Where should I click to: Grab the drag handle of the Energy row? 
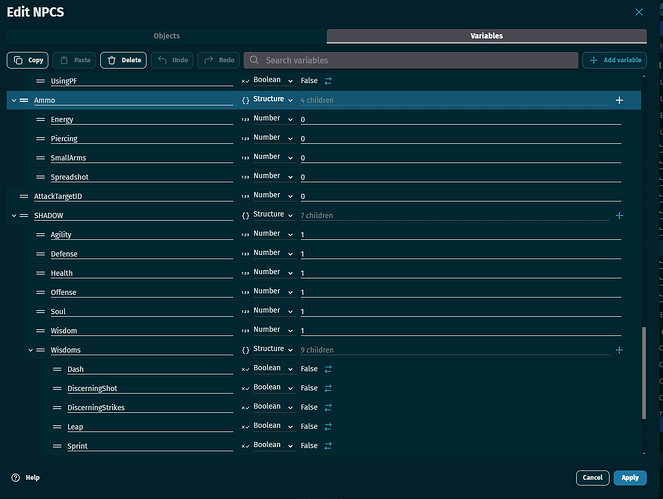click(40, 119)
